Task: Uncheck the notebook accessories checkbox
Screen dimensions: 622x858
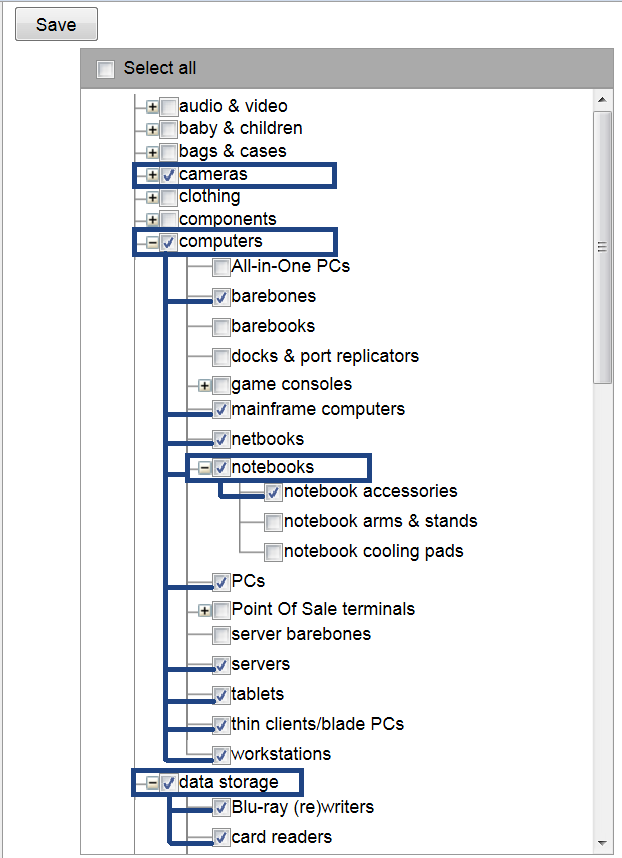Action: pyautogui.click(x=272, y=491)
